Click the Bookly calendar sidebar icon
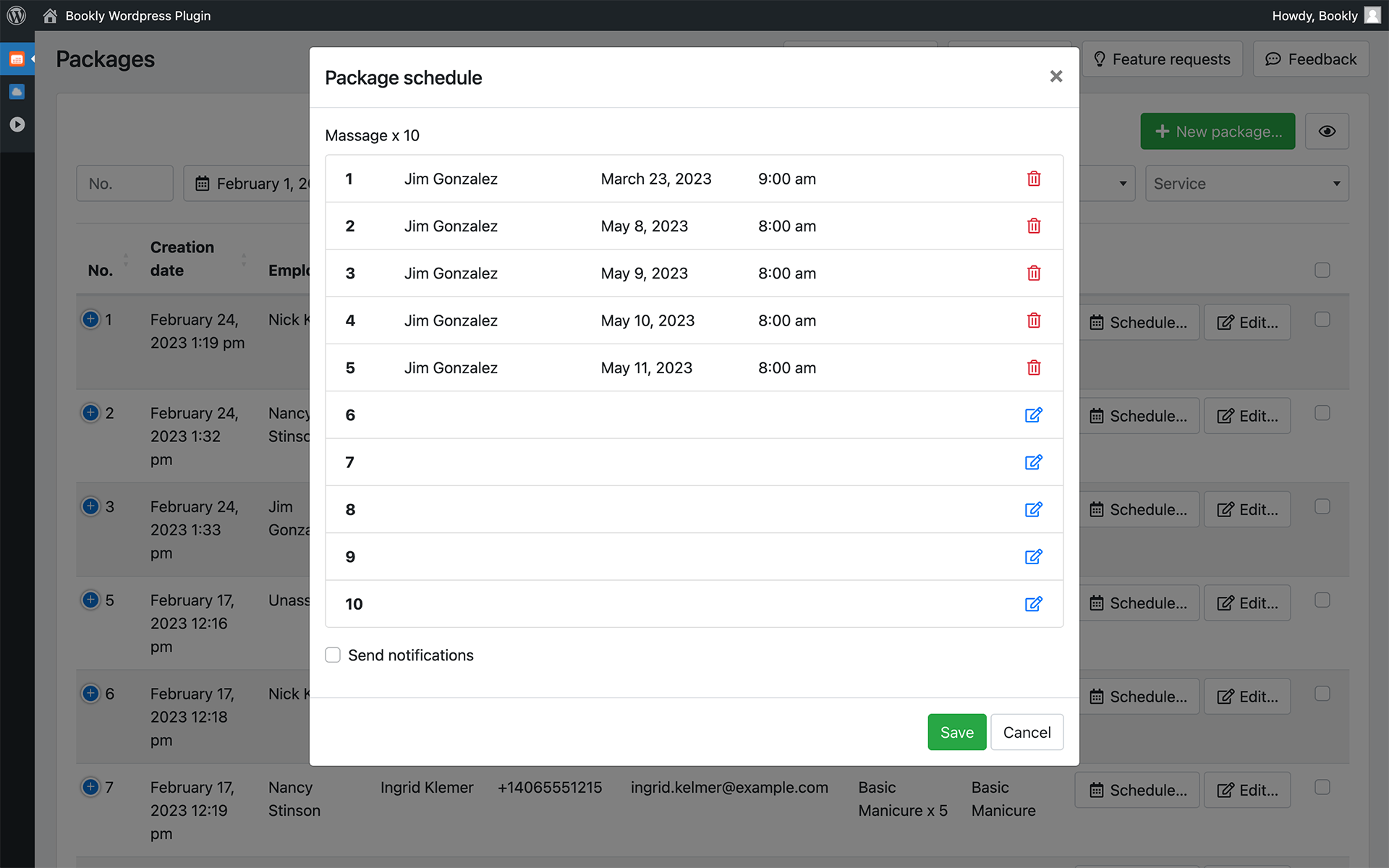The image size is (1389, 868). point(17,59)
